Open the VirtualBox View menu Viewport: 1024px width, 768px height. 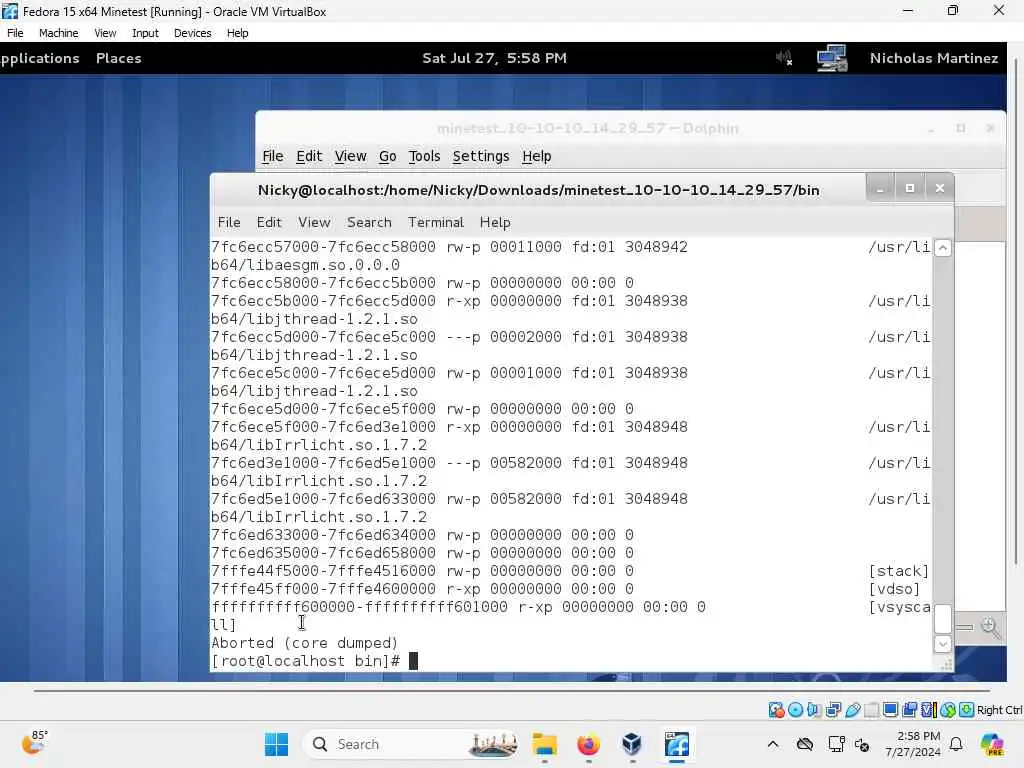click(x=104, y=33)
